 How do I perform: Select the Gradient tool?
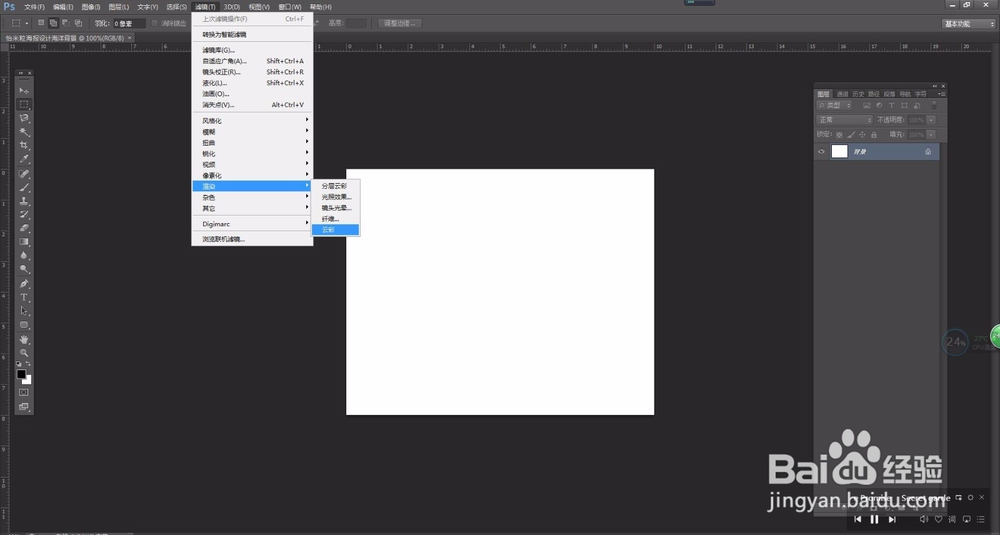click(24, 242)
